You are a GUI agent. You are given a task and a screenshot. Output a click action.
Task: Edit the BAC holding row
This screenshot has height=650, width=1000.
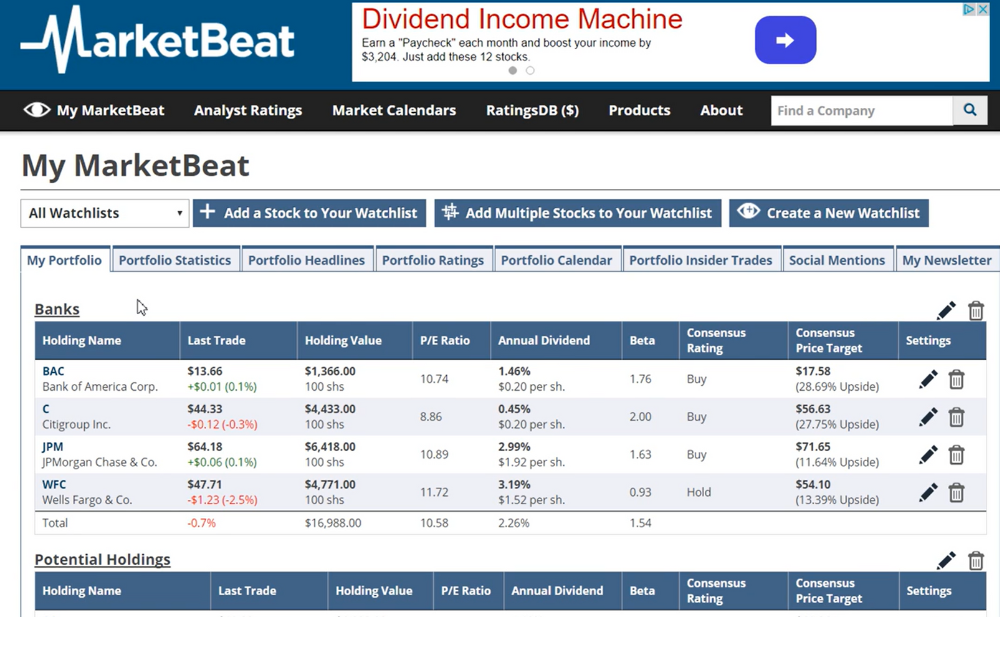(x=928, y=379)
